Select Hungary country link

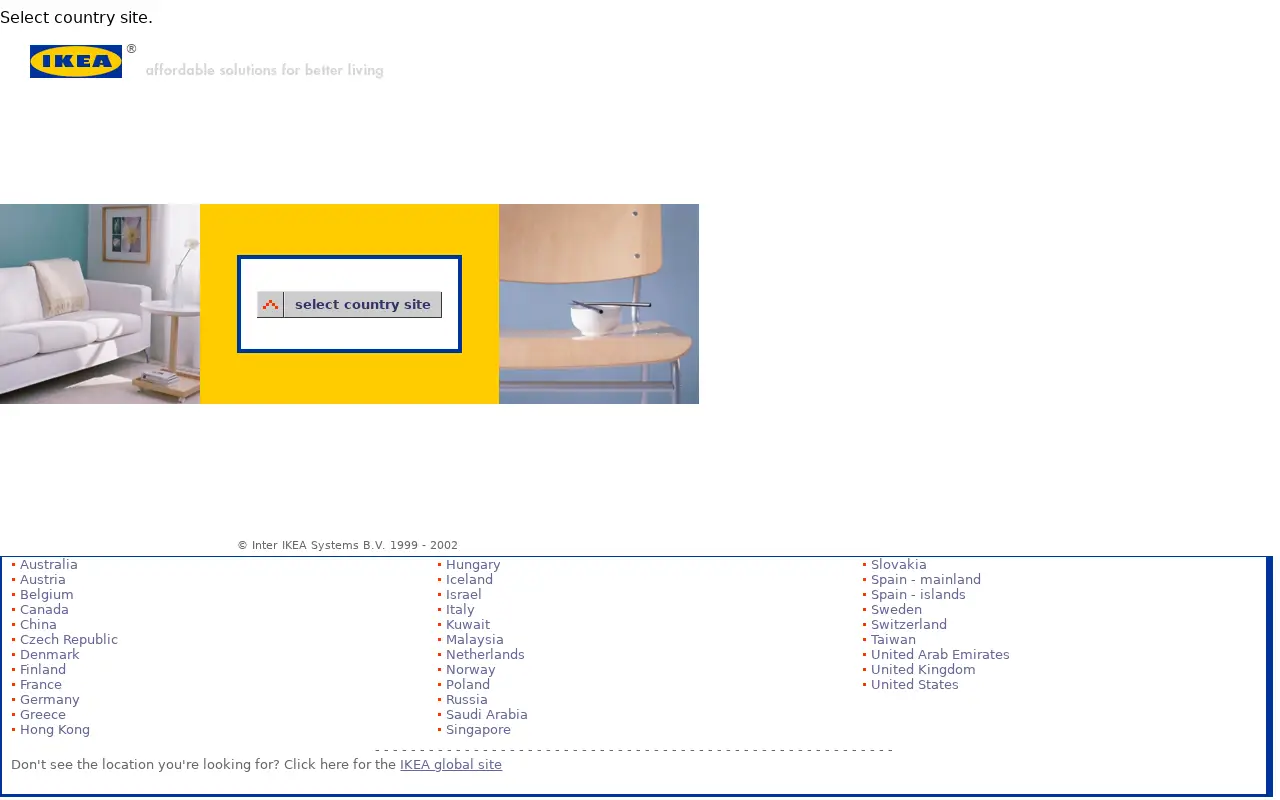click(473, 565)
